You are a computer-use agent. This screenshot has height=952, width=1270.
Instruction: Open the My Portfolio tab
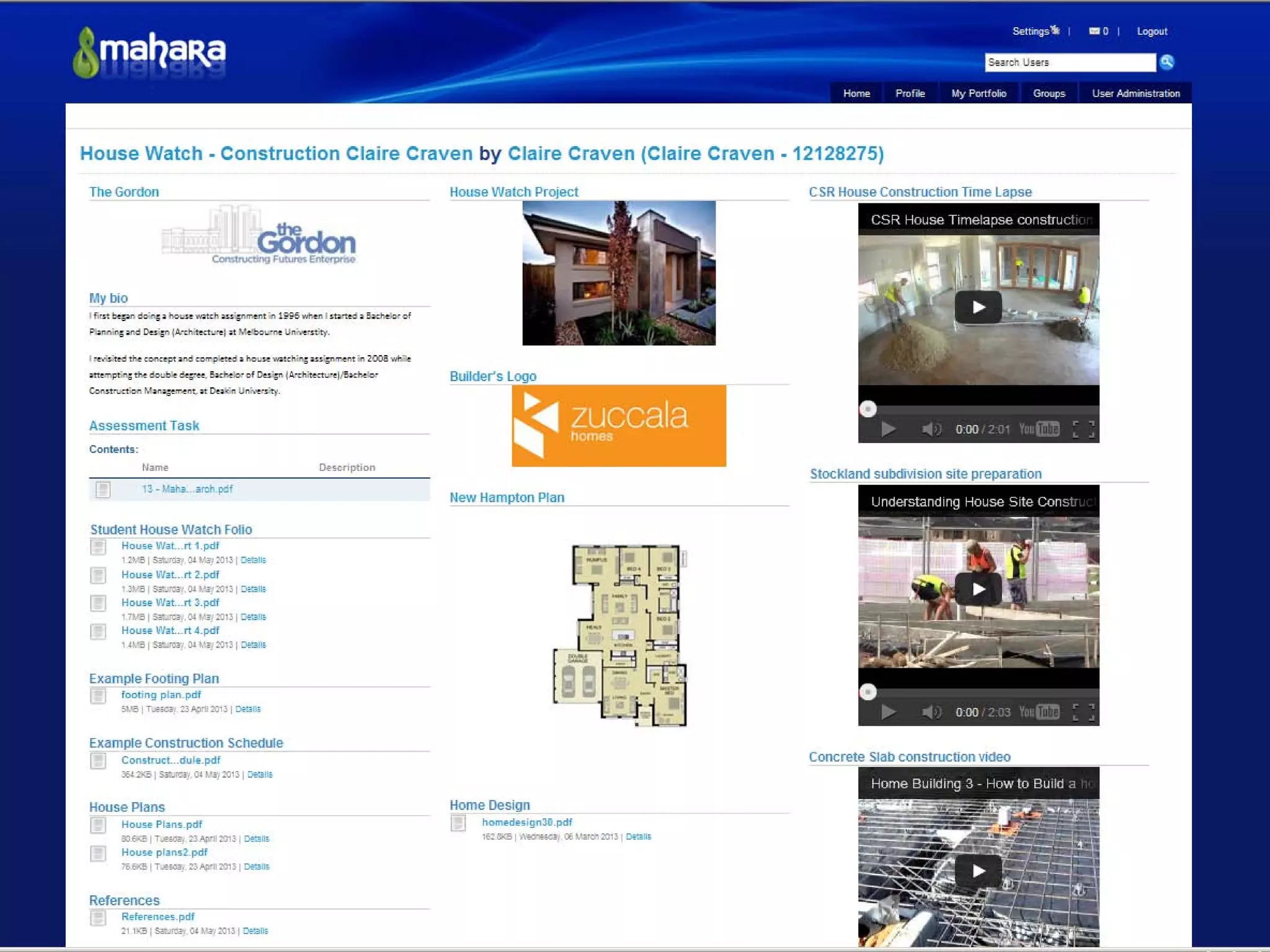[979, 94]
